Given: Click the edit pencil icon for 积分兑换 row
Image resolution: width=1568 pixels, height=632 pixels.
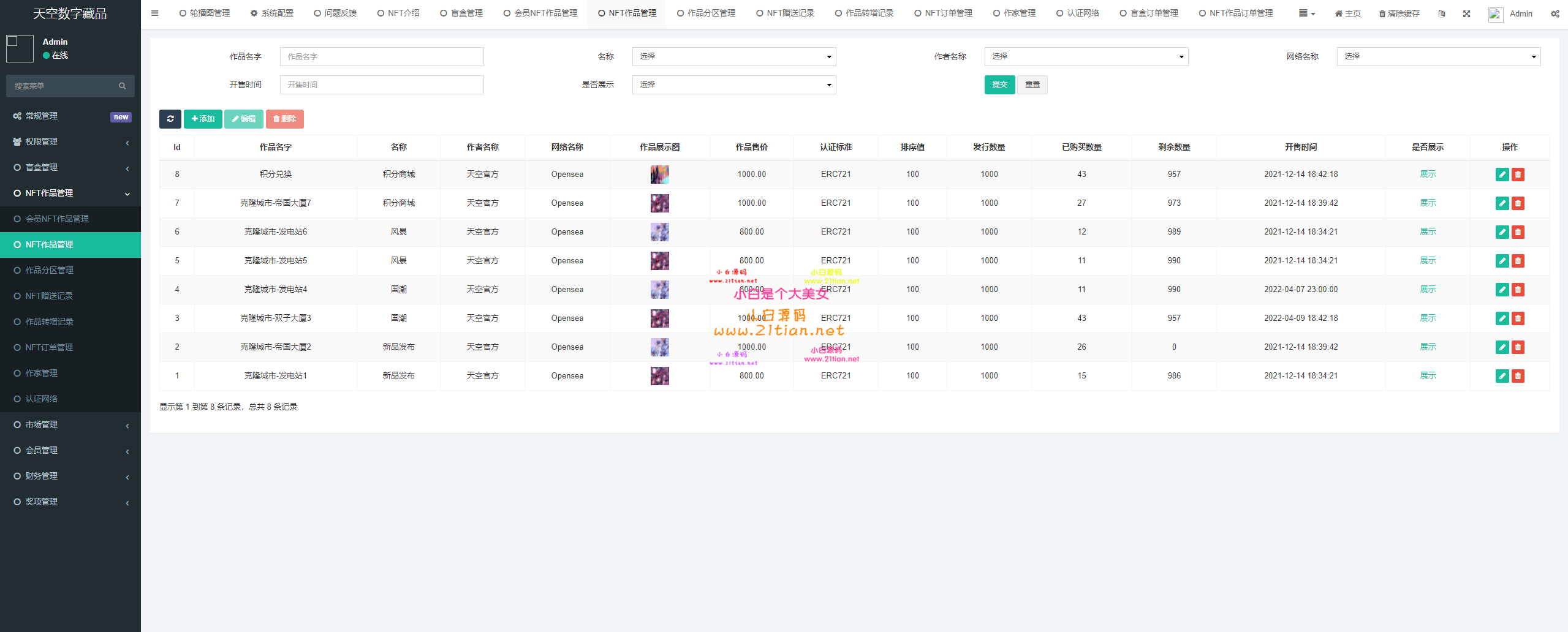Looking at the screenshot, I should [x=1502, y=175].
